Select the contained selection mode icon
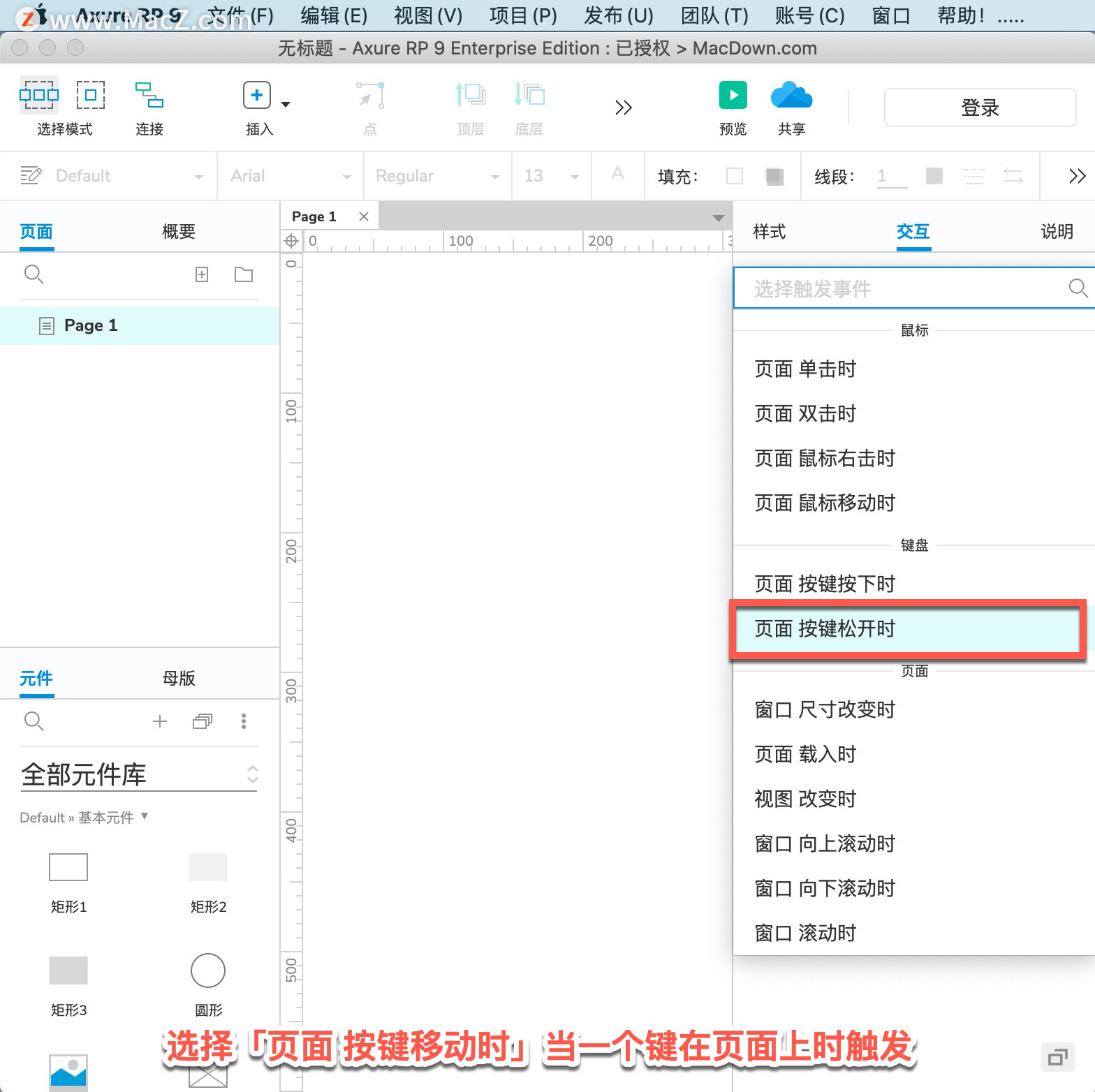Image resolution: width=1095 pixels, height=1092 pixels. [91, 95]
